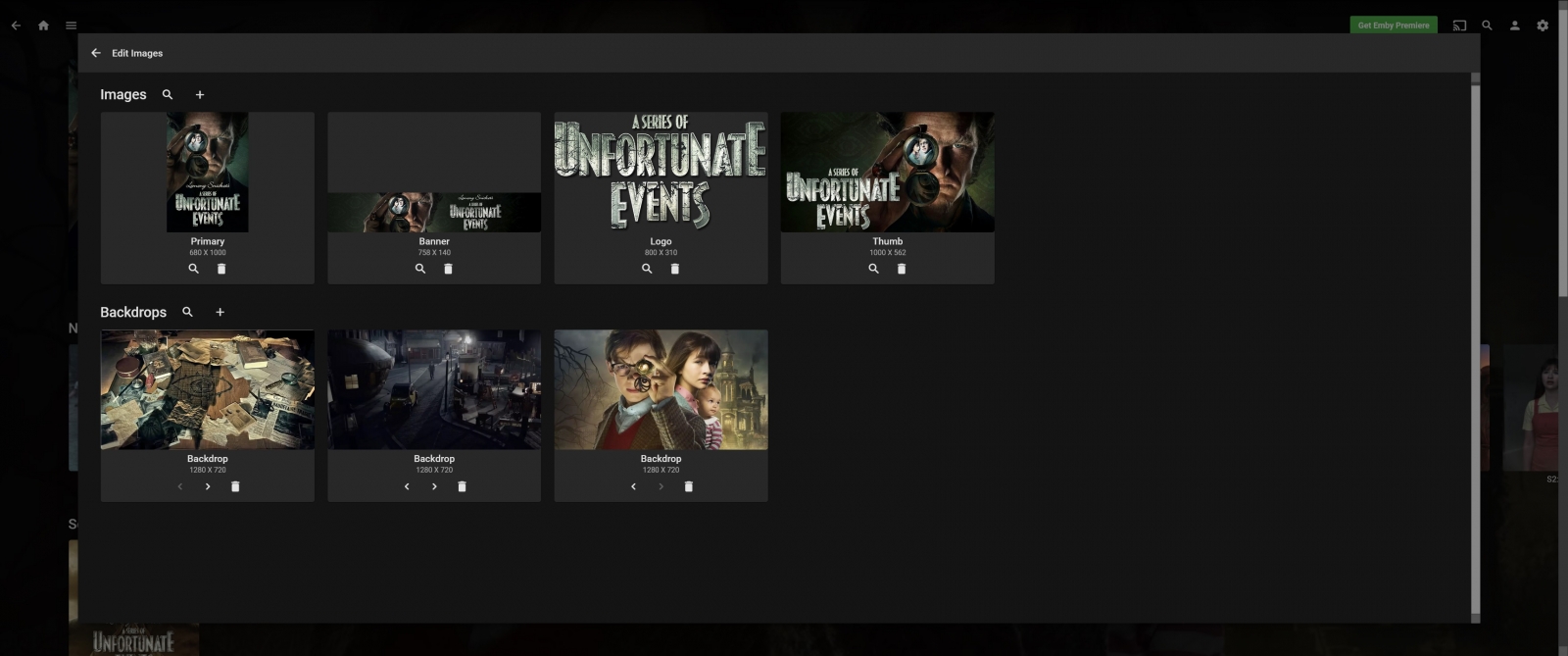Delete the first backdrop (desk papers)
Screen dimensions: 1568x656
click(235, 486)
